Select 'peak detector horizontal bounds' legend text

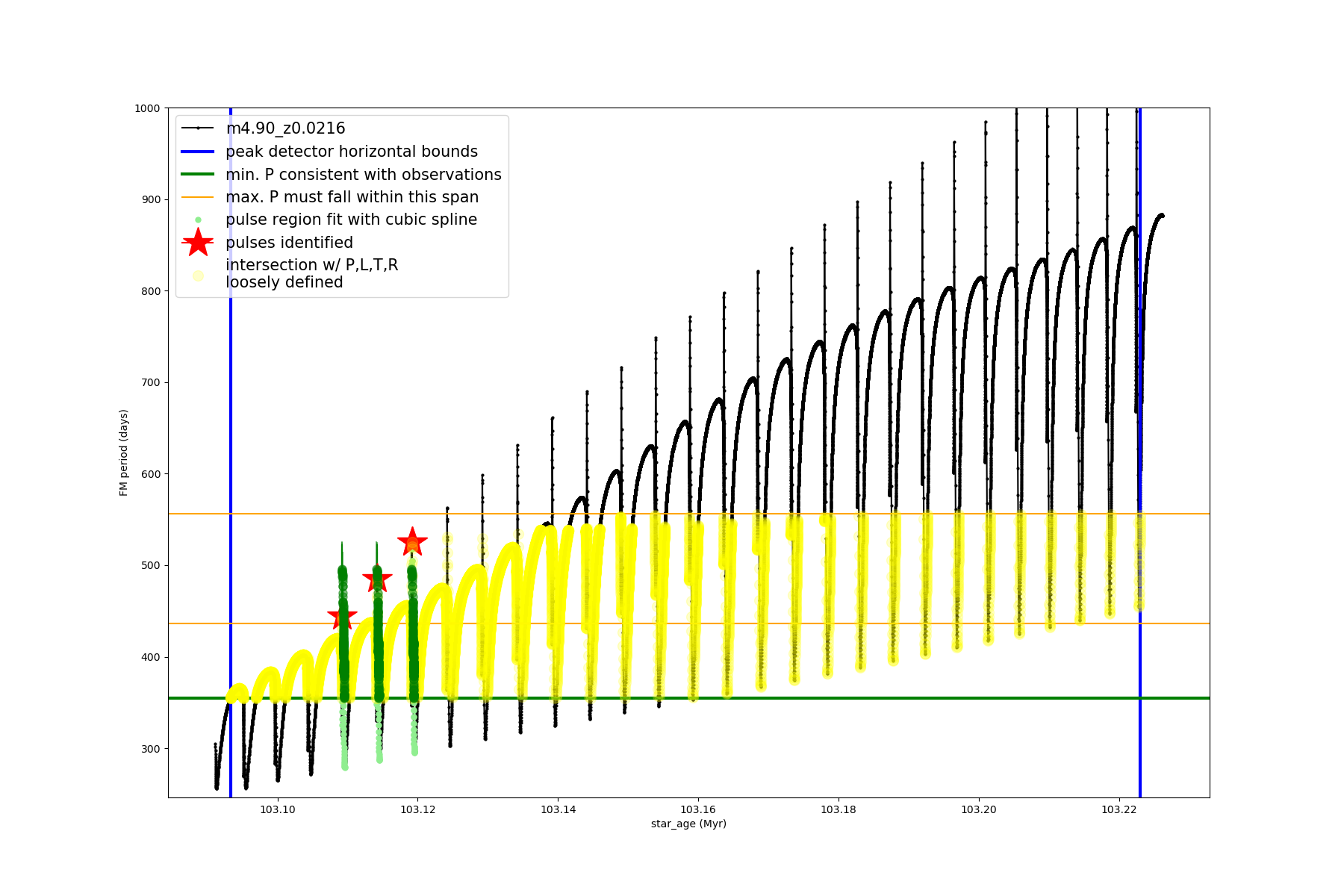(352, 152)
